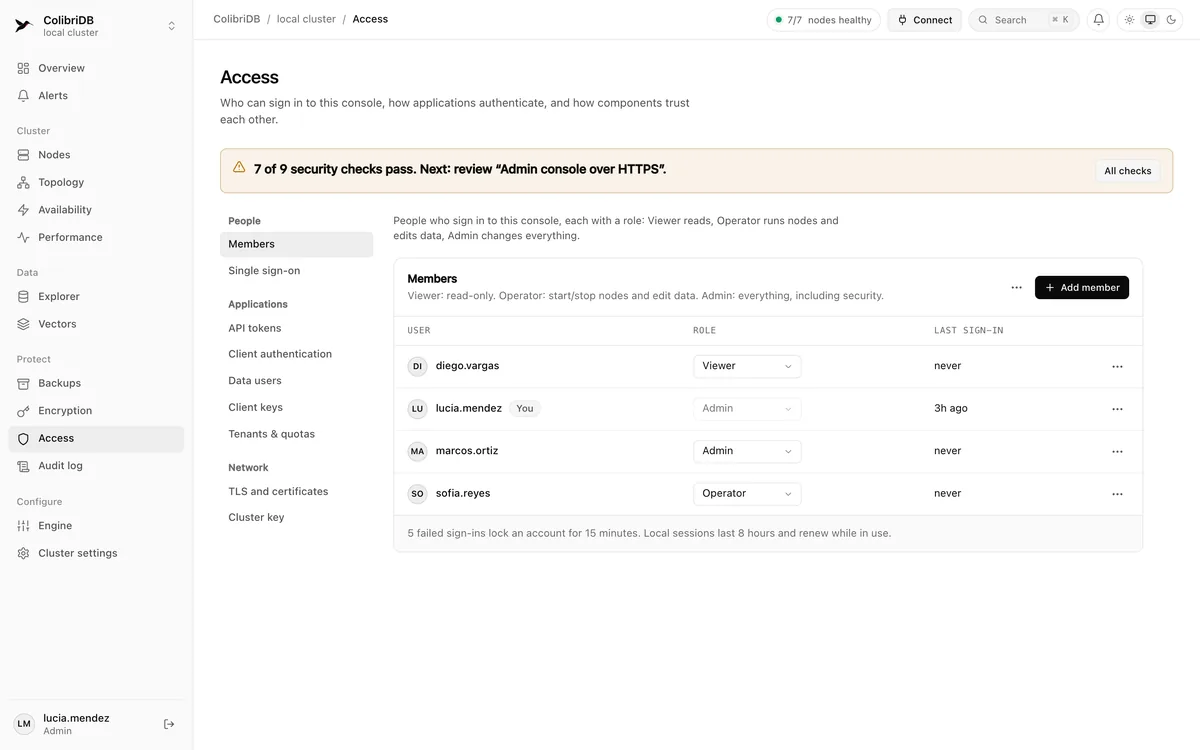Open the Tenants & quotas section
The width and height of the screenshot is (1200, 750).
click(x=296, y=434)
